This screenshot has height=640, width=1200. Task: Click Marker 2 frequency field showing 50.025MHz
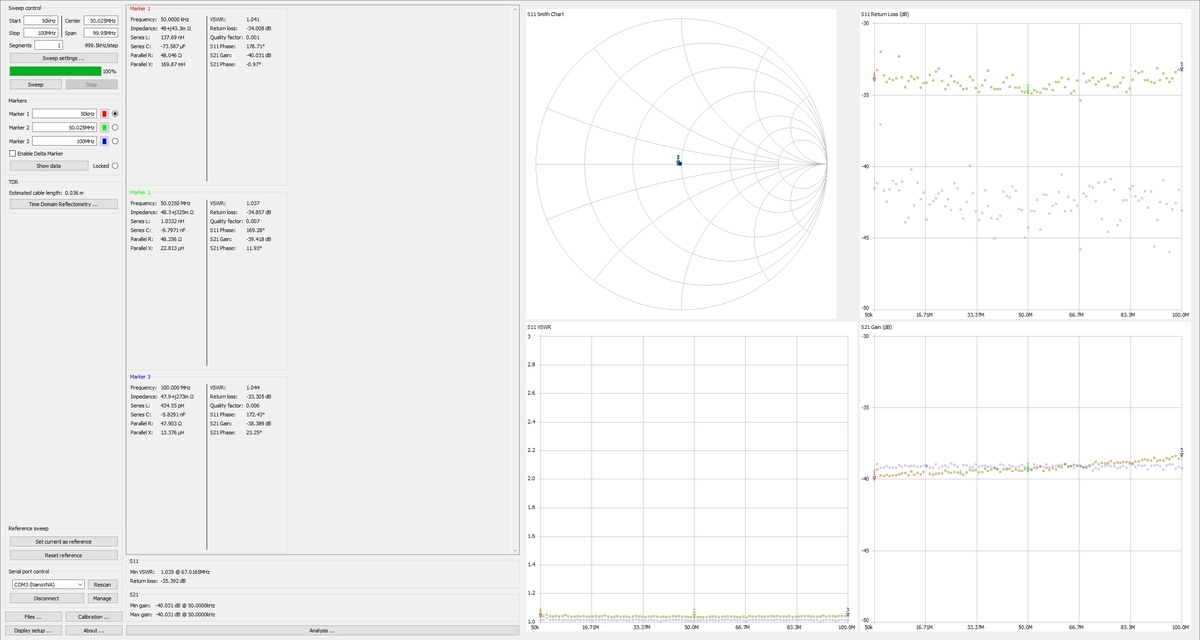click(65, 127)
